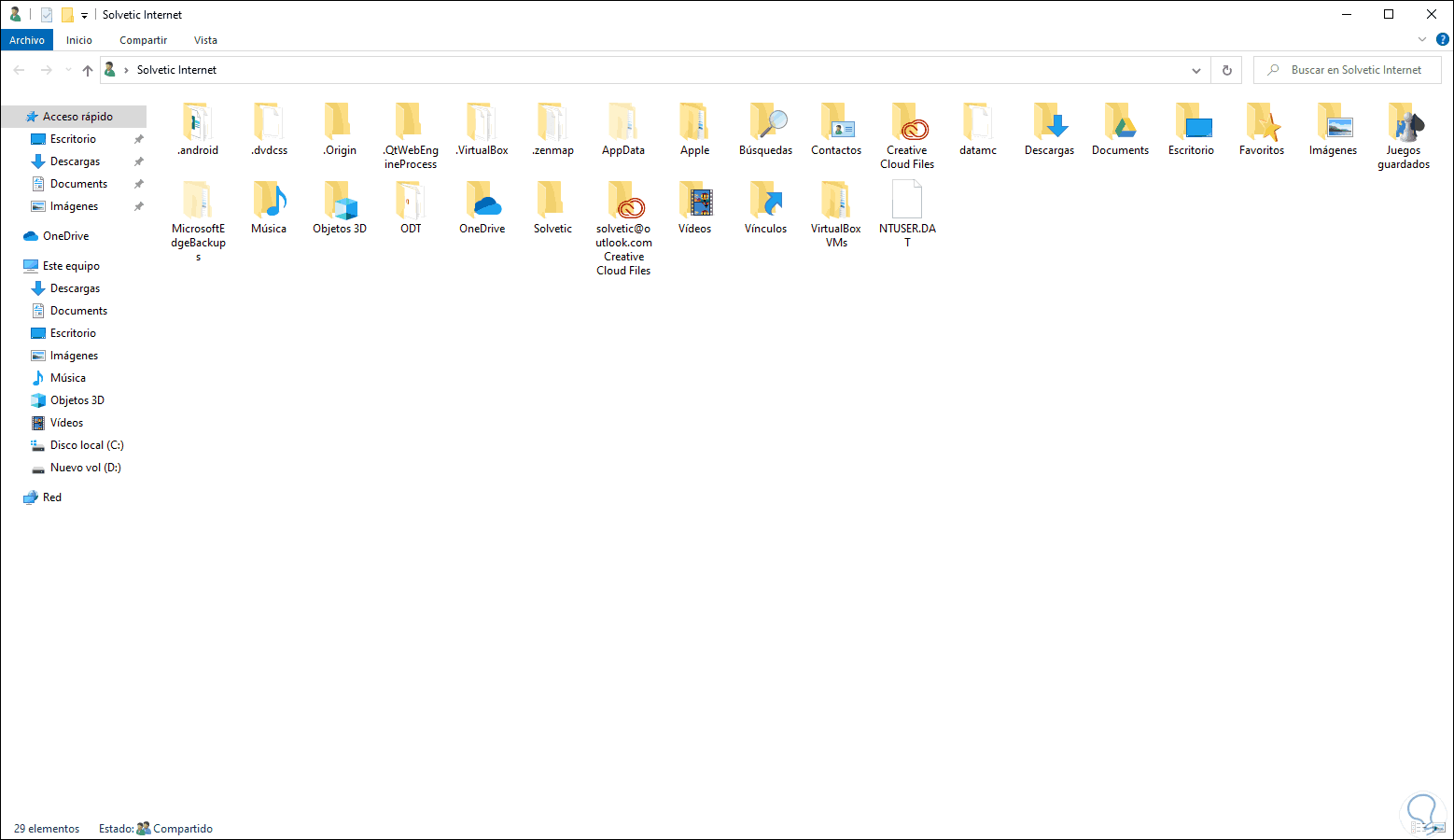Expand the address bar dropdown
This screenshot has height=840, width=1454.
pos(1195,69)
